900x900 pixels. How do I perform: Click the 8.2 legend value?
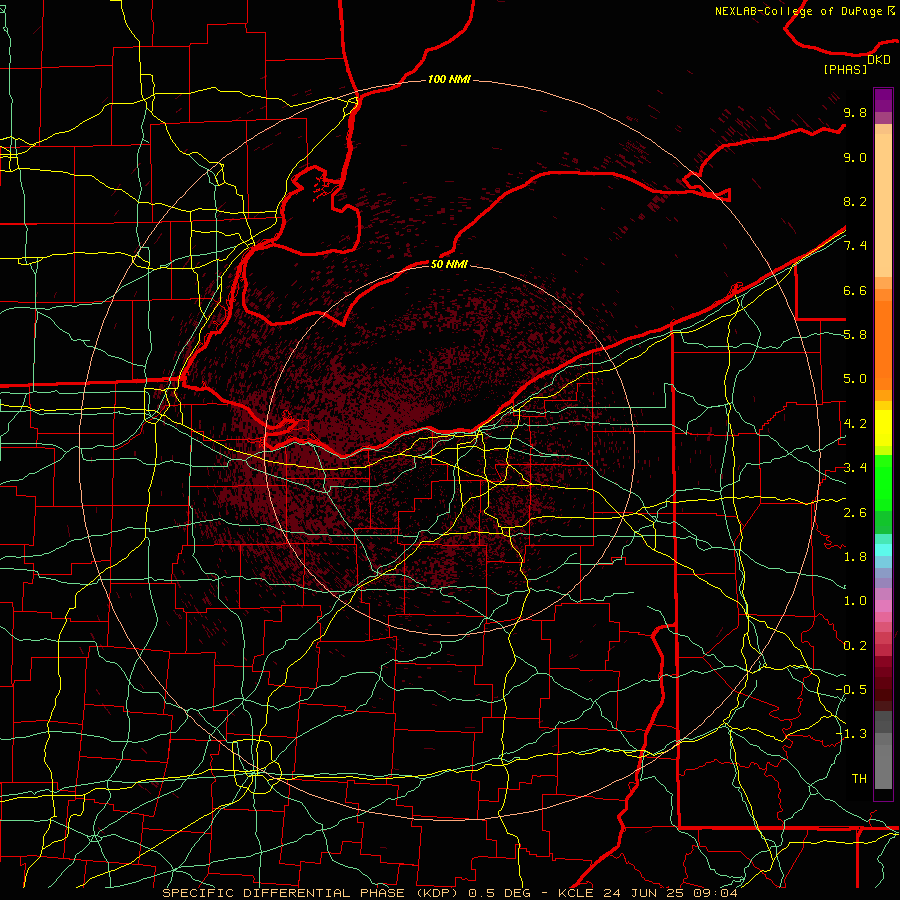(x=855, y=201)
